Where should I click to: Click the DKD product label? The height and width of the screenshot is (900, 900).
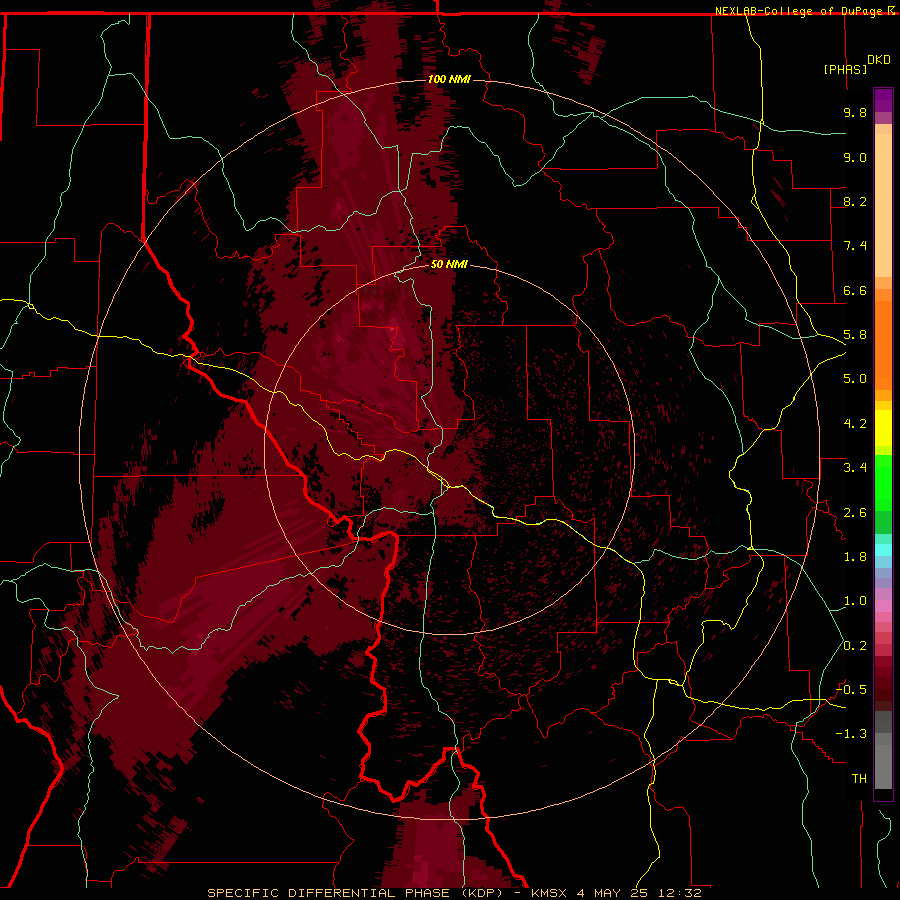tap(879, 60)
